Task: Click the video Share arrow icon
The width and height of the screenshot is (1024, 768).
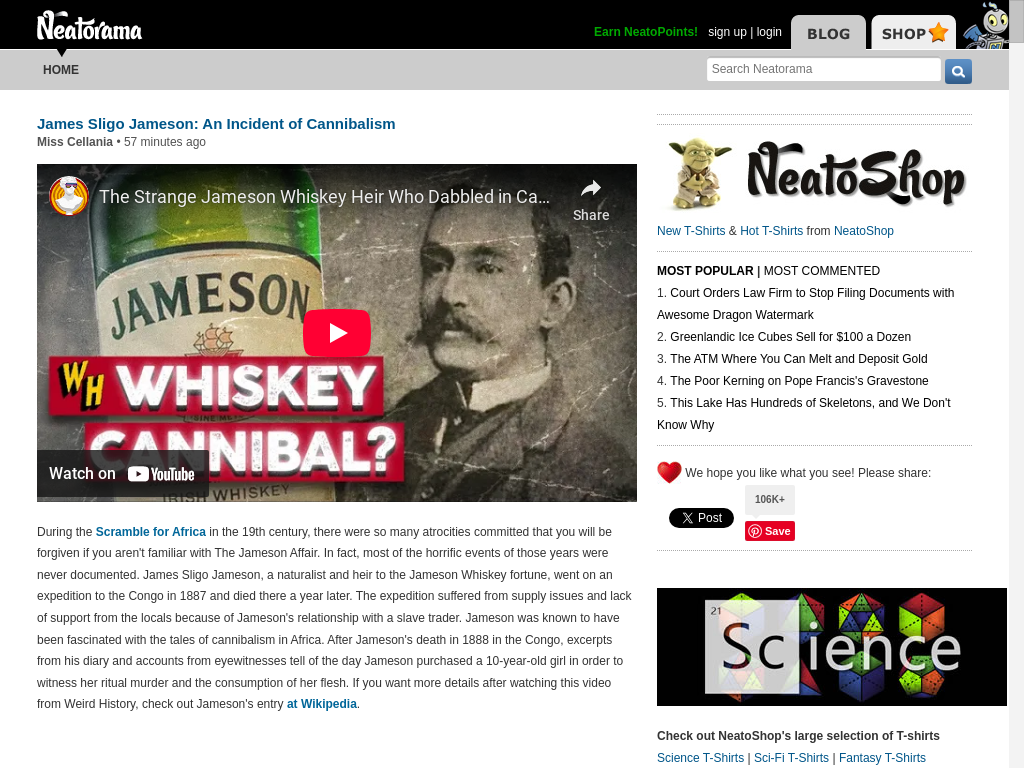Action: click(x=591, y=189)
